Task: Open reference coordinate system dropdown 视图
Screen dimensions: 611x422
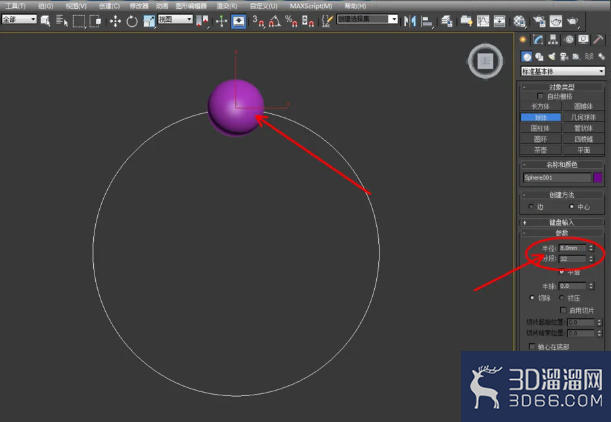Action: 175,19
